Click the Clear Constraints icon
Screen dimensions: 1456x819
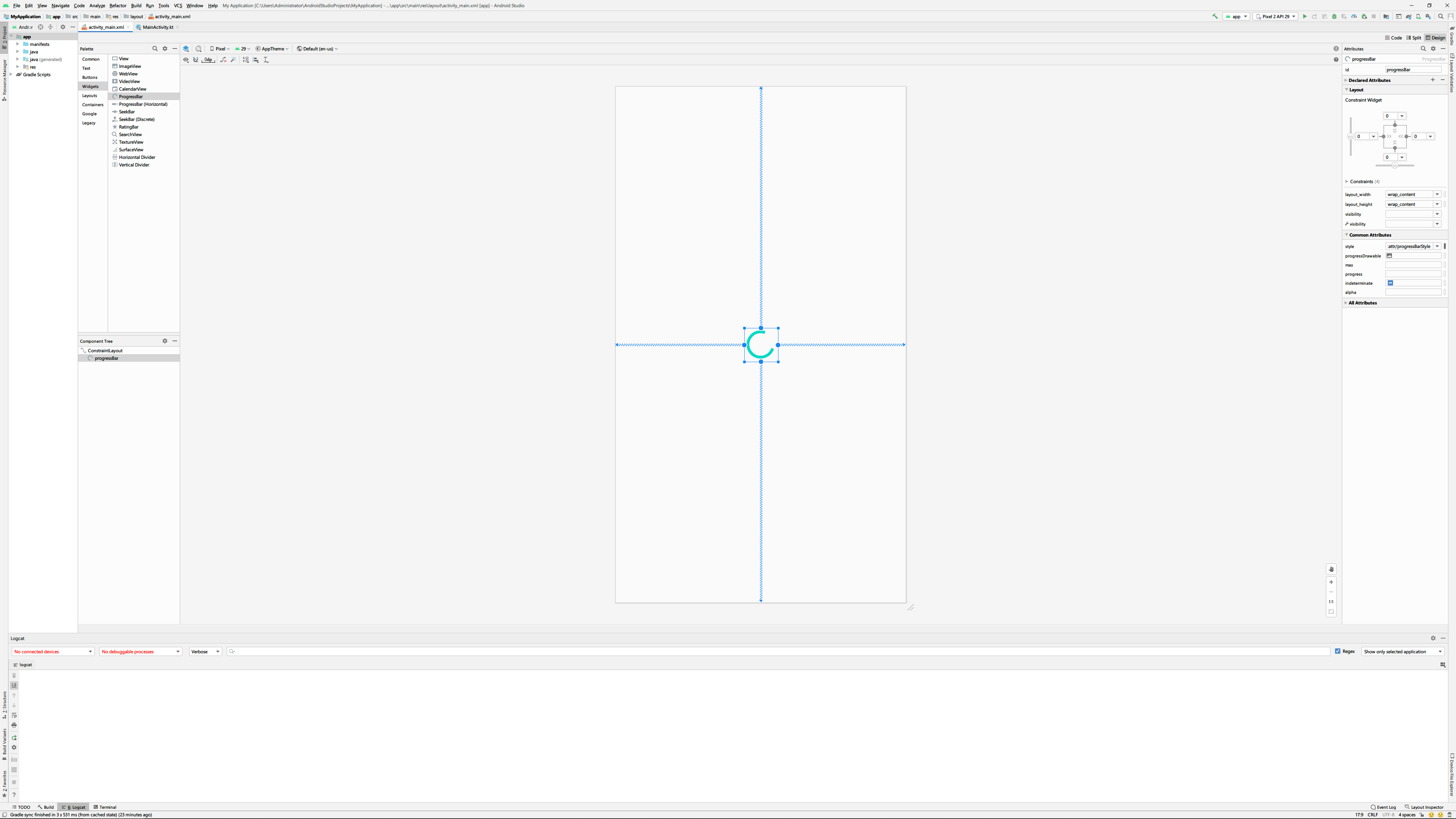tap(223, 60)
